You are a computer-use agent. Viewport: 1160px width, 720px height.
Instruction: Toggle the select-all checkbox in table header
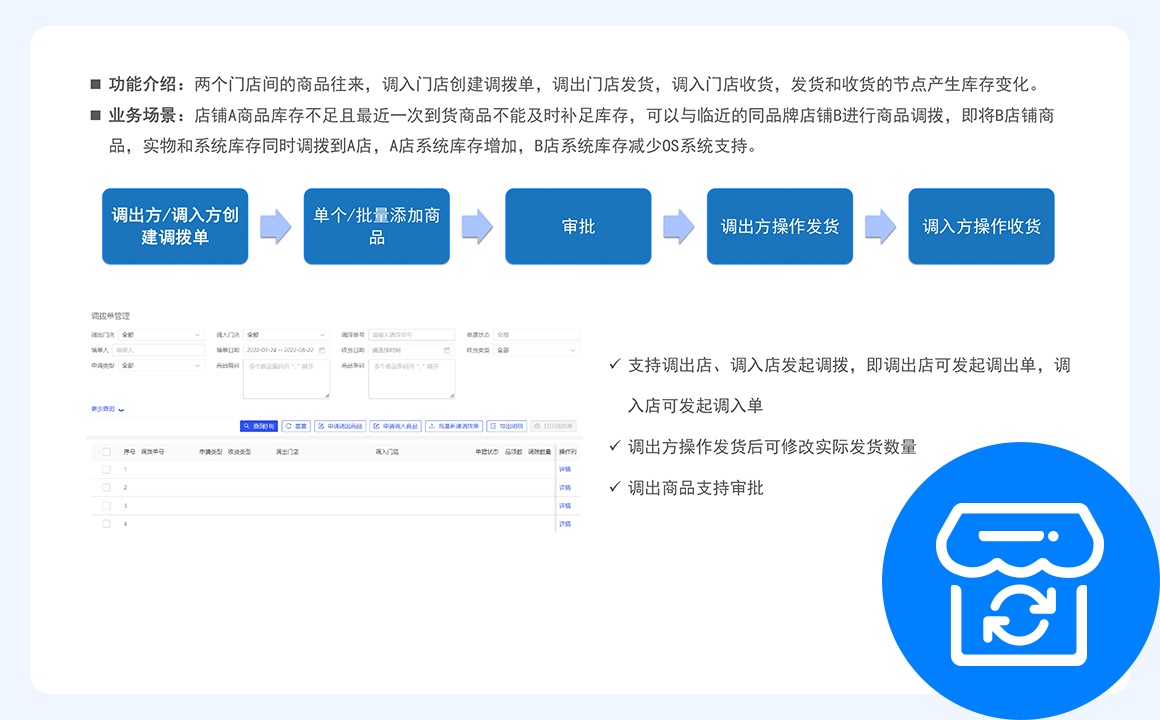tap(106, 452)
